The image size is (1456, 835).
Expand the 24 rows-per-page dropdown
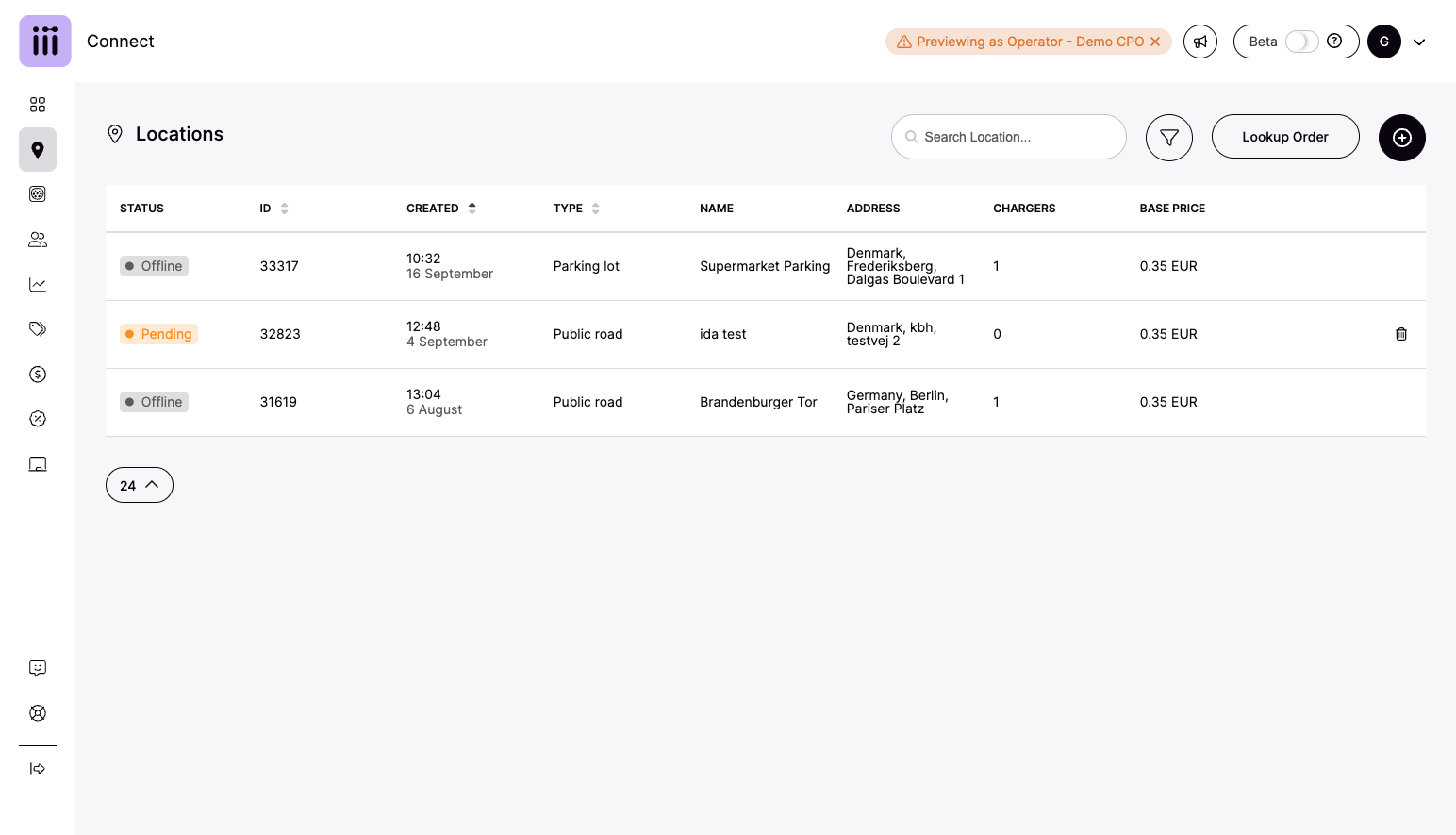140,485
